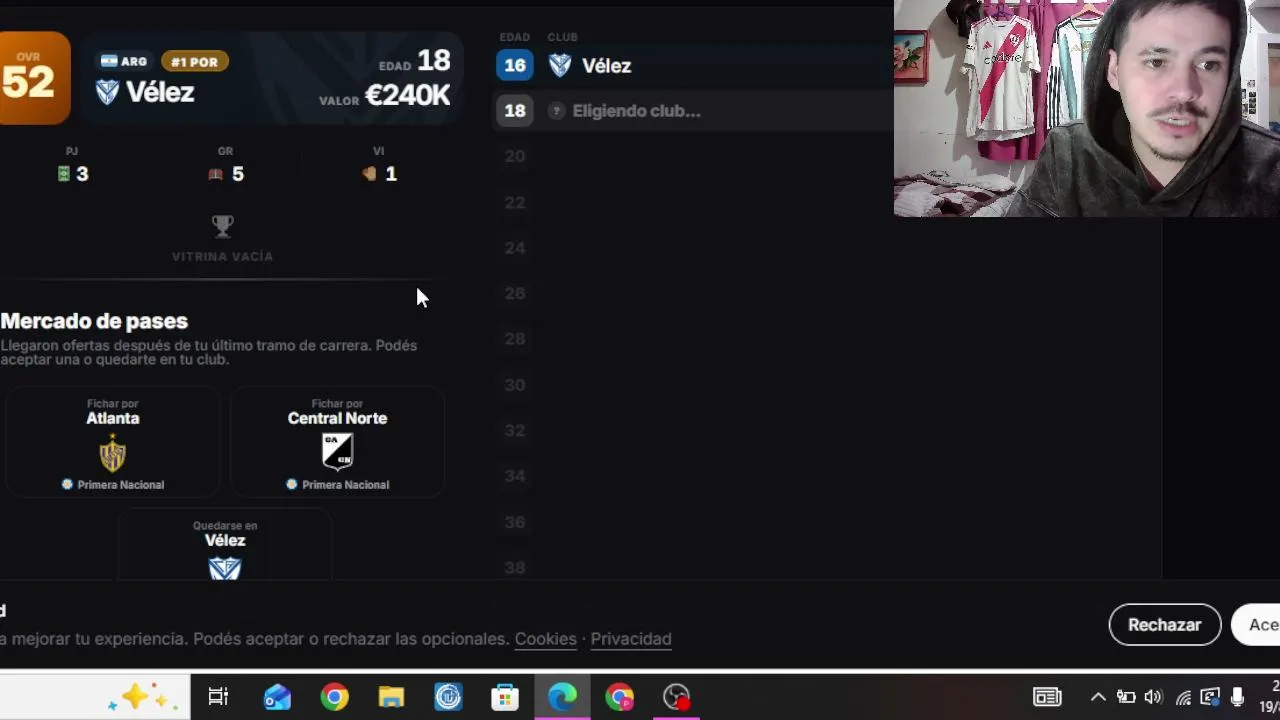Screen dimensions: 1280x720
Task: Open the Wi-Fi network tray icon
Action: point(1183,697)
